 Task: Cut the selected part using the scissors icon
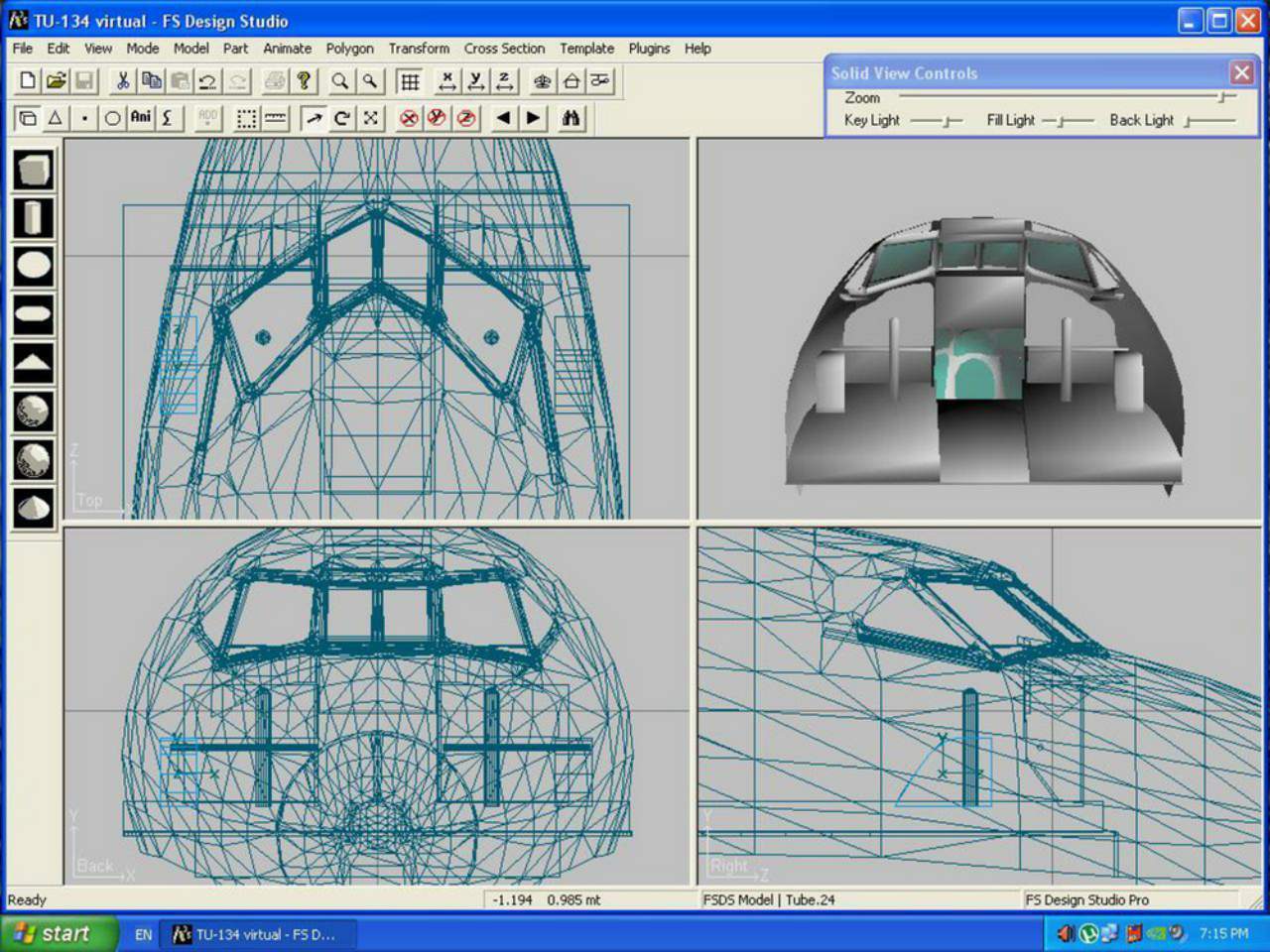(123, 81)
